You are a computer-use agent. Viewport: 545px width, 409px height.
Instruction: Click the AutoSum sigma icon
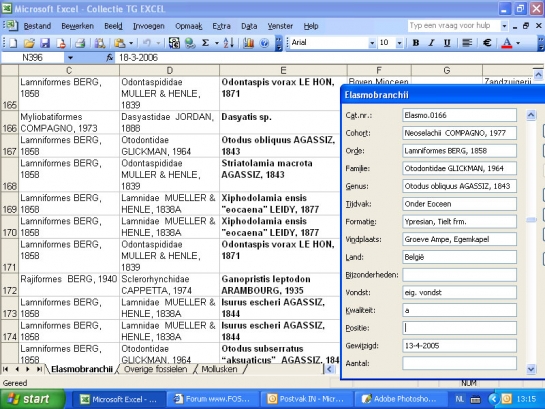point(205,43)
